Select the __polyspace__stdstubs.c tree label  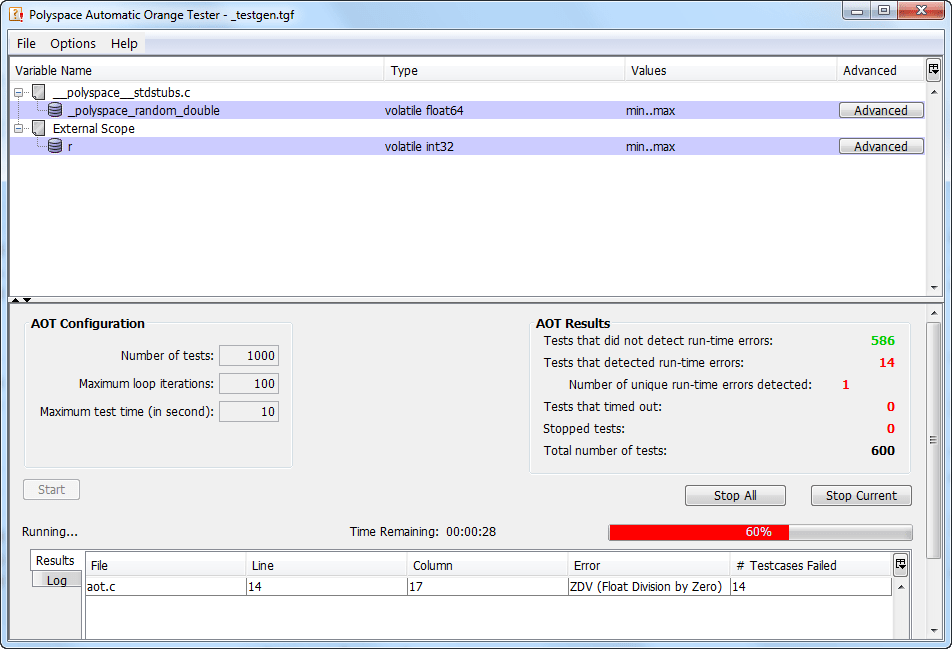tap(121, 92)
